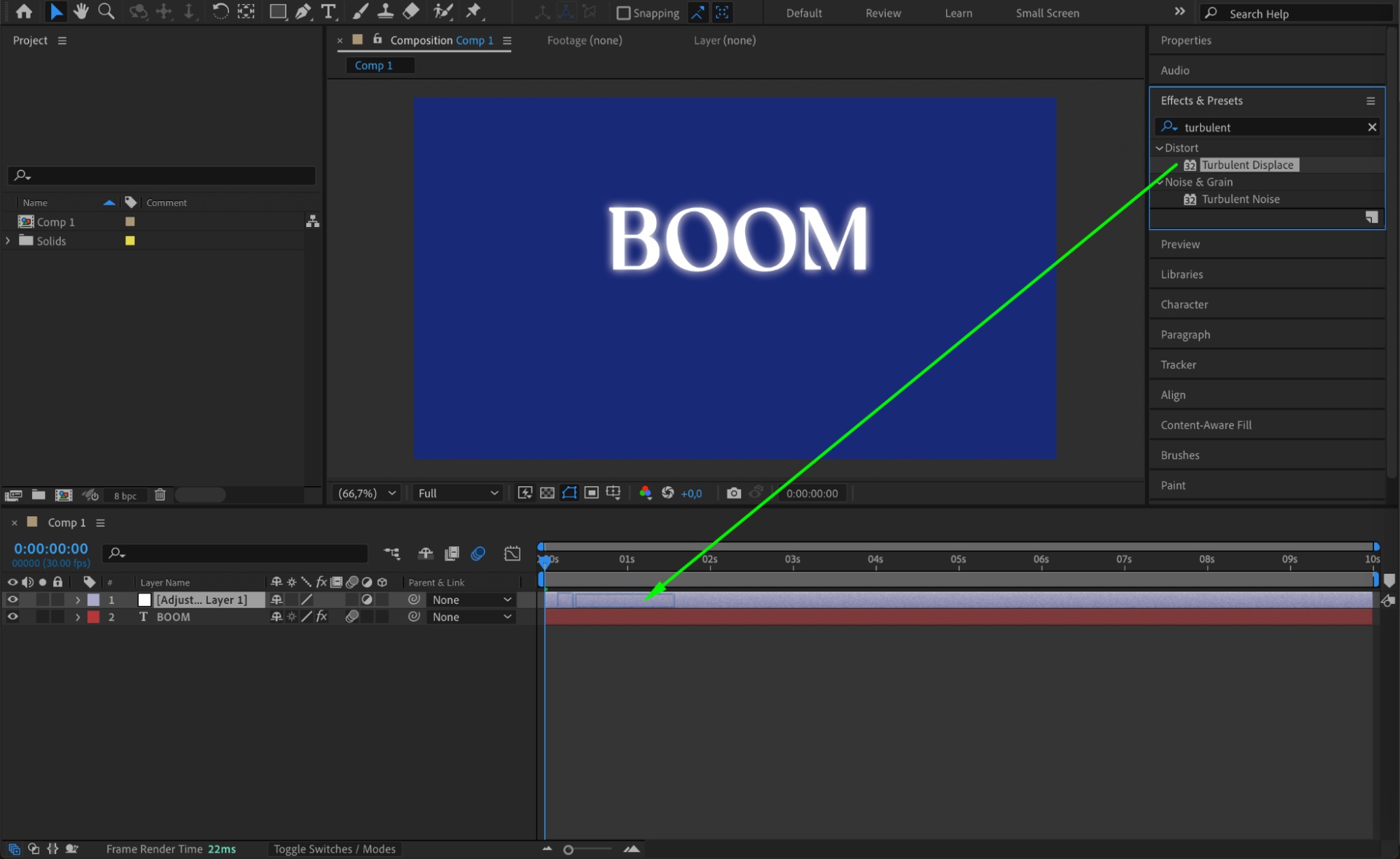Viewport: 1400px width, 859px height.
Task: Click Toggle Switches / Modes button
Action: [334, 848]
